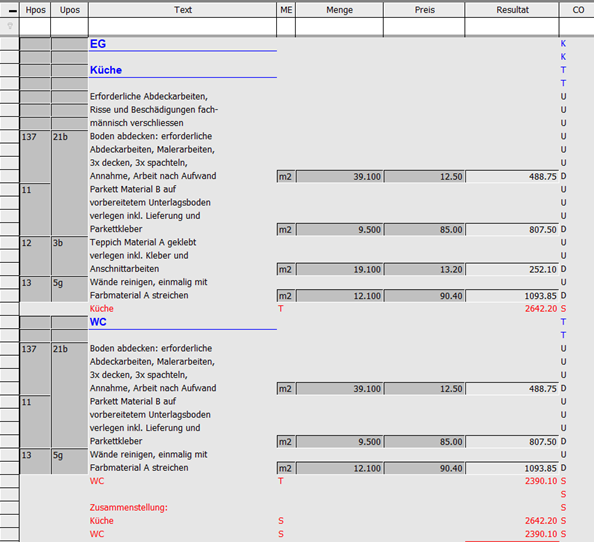Select the Hpos column header
Viewport: 594px width, 542px height.
[35, 10]
